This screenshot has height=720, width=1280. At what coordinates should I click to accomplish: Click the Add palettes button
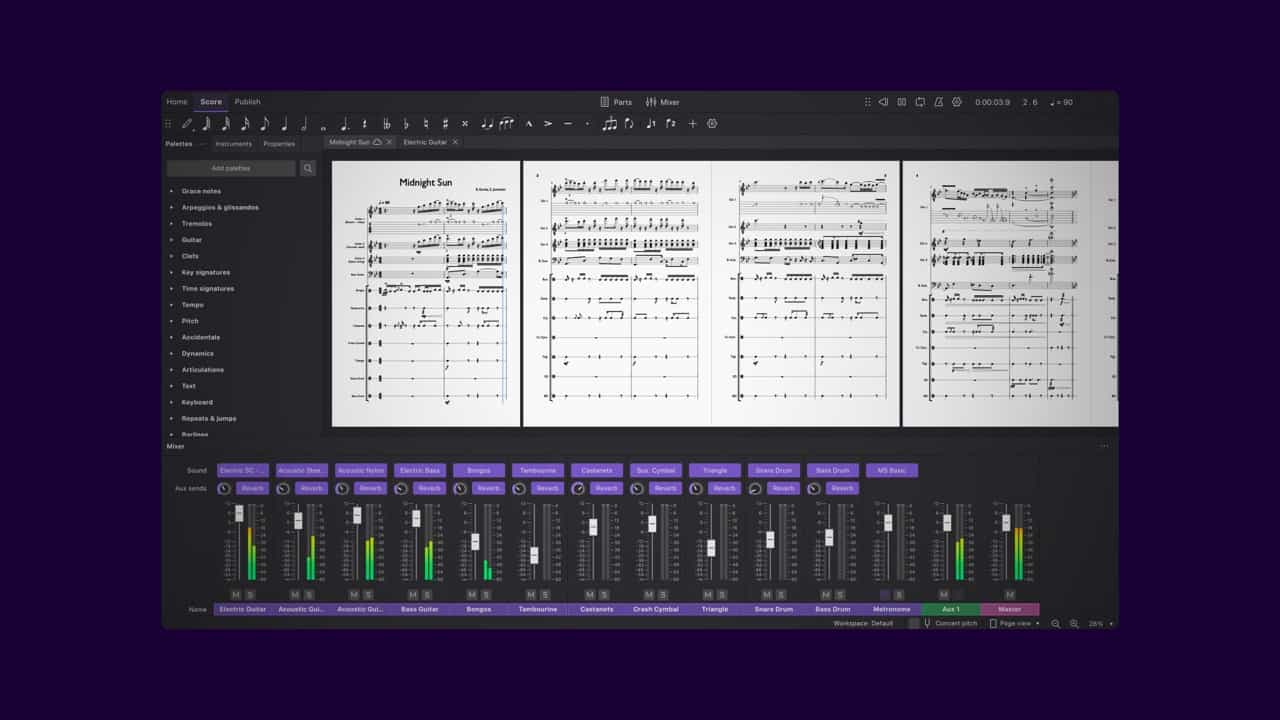(231, 169)
